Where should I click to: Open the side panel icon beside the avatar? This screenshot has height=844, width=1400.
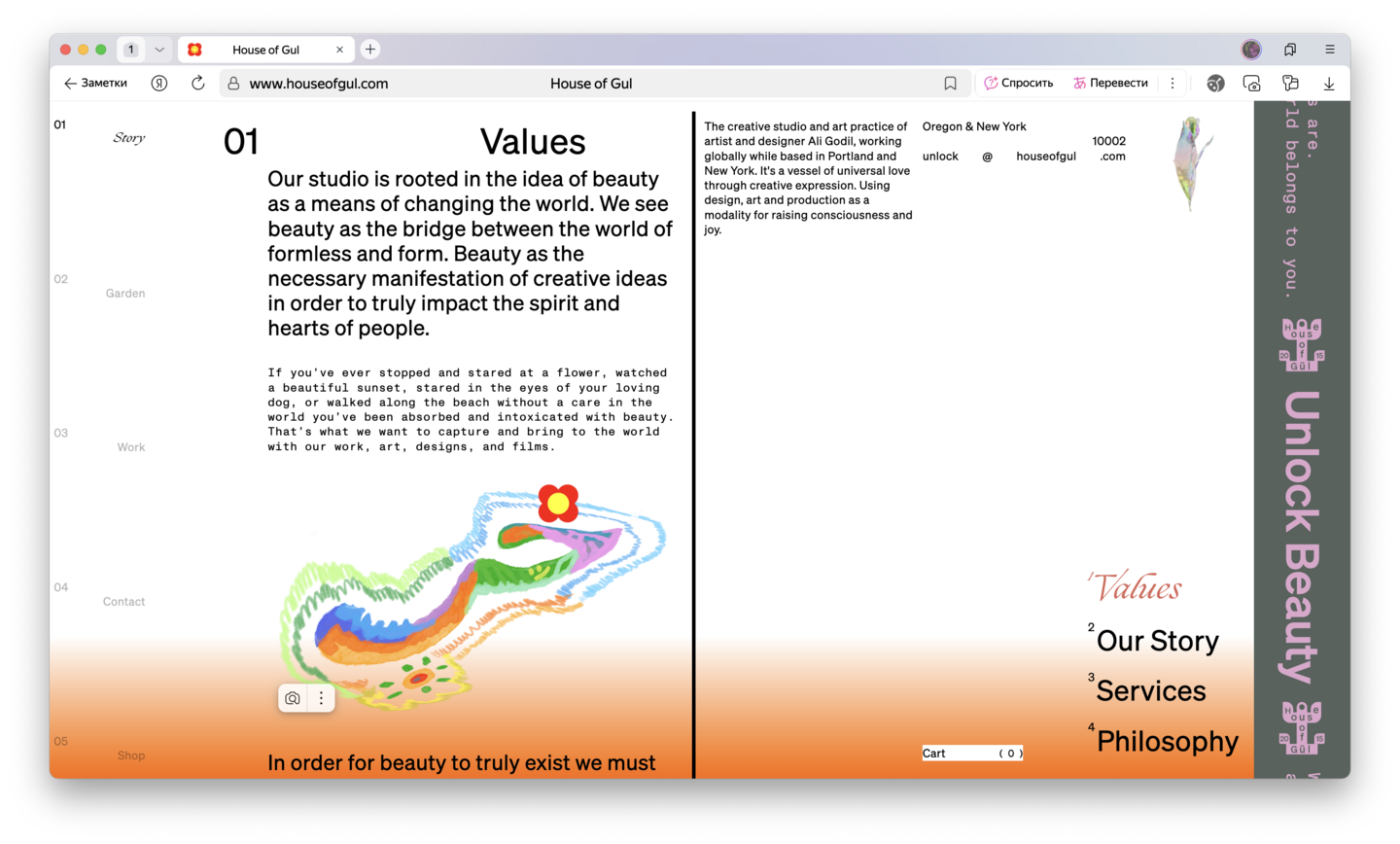tap(1290, 50)
